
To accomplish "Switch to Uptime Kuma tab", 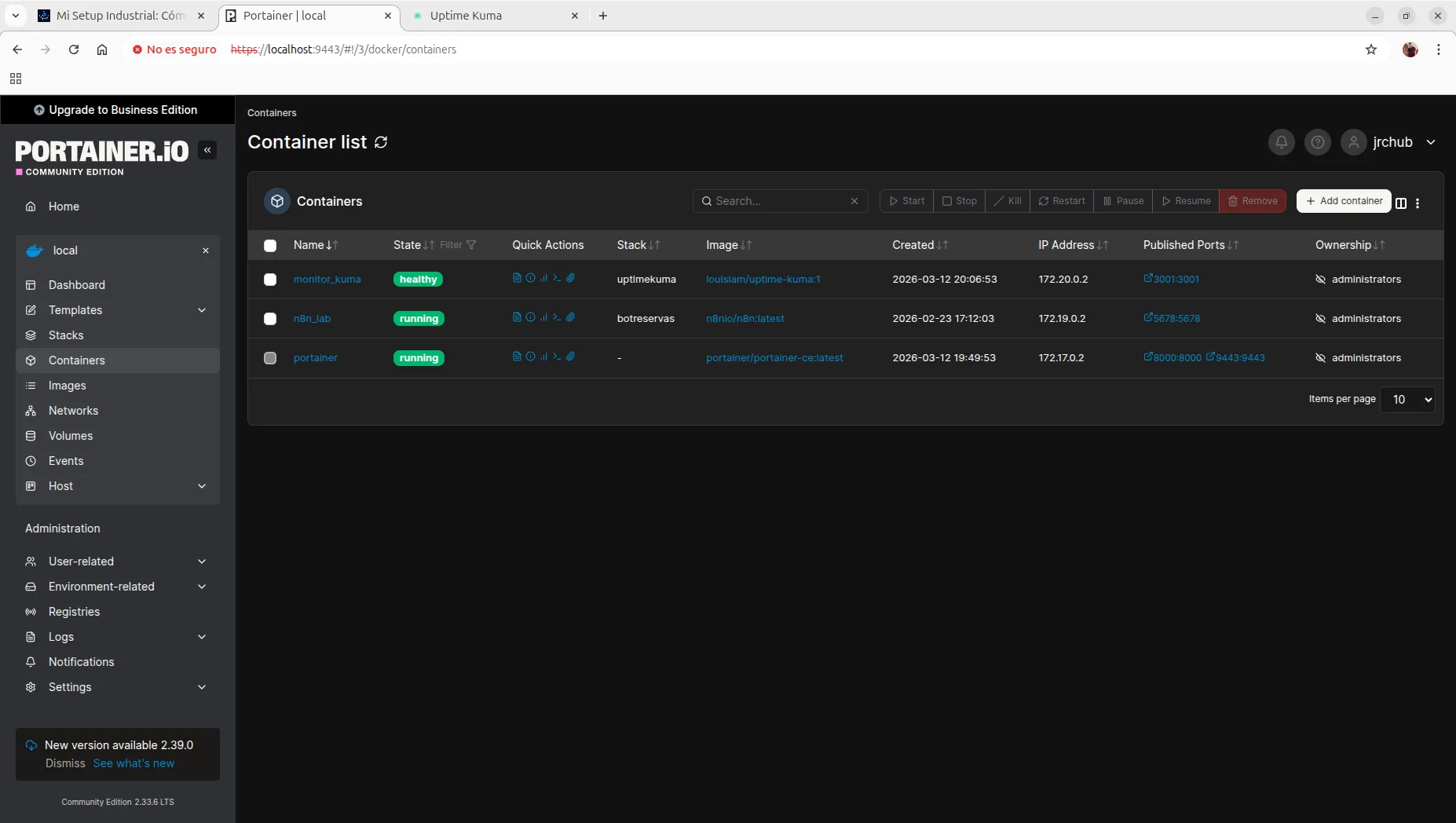I will click(x=495, y=16).
